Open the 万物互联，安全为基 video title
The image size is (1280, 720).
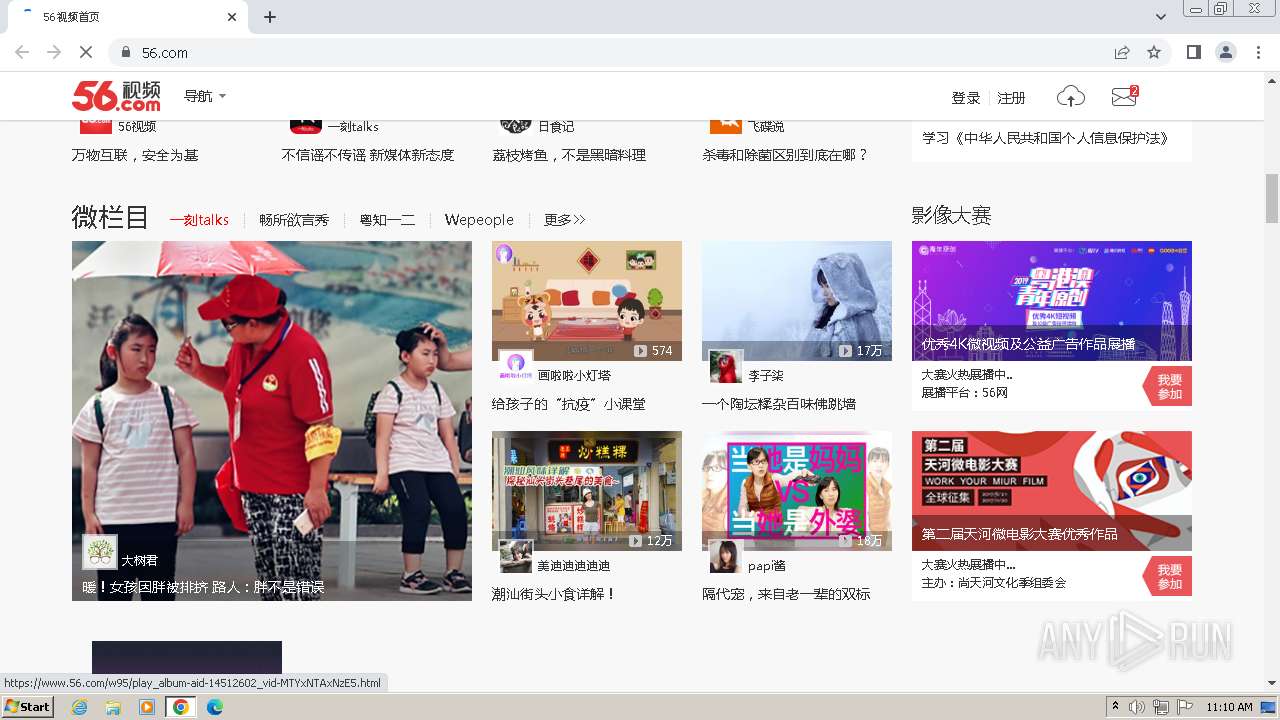(x=135, y=155)
